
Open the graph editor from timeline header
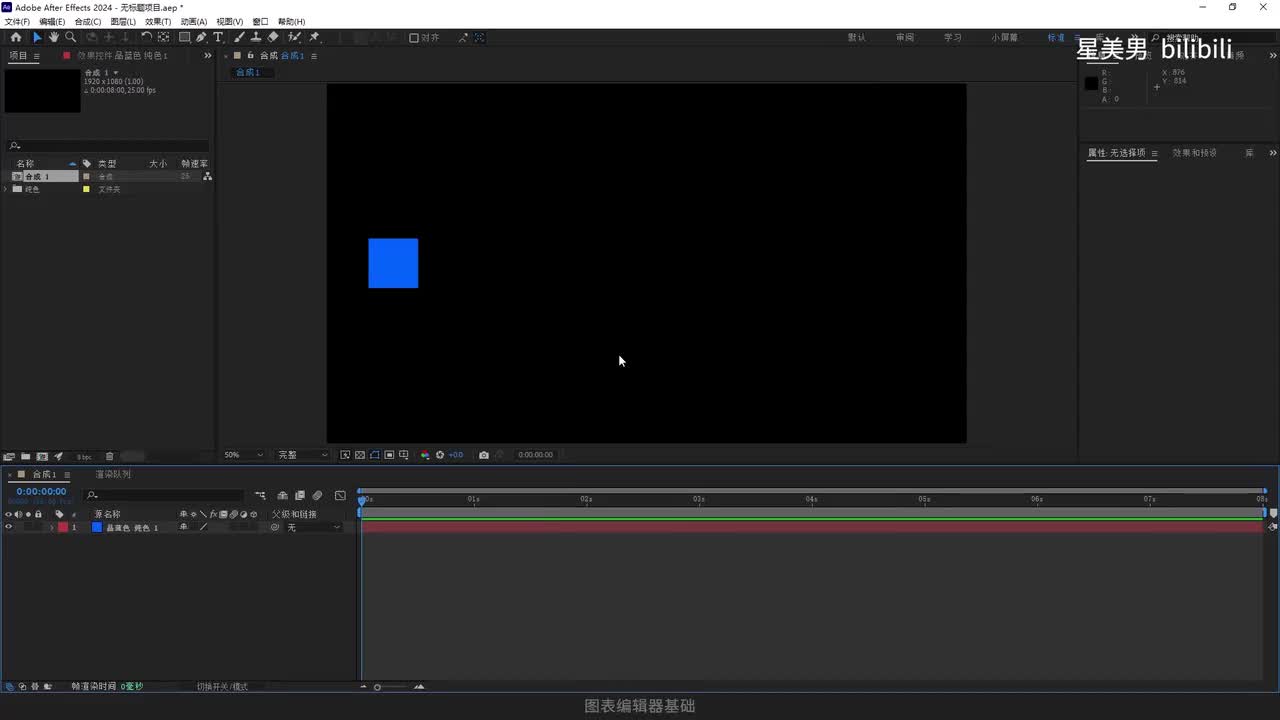point(340,495)
